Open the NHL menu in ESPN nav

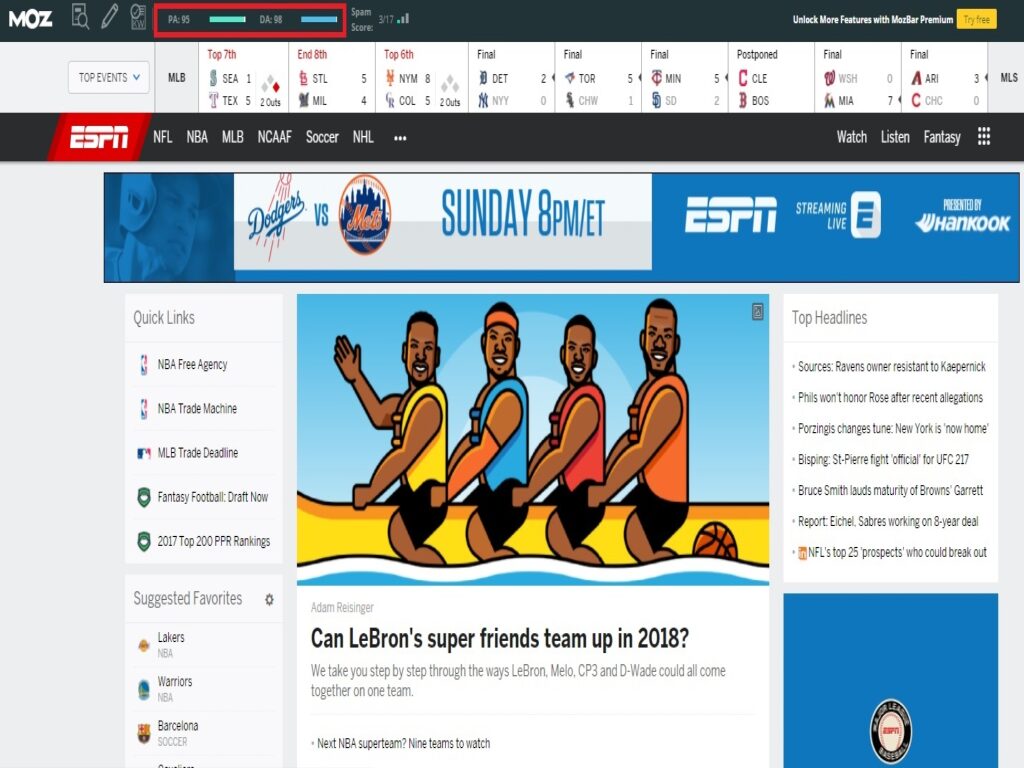(x=363, y=137)
